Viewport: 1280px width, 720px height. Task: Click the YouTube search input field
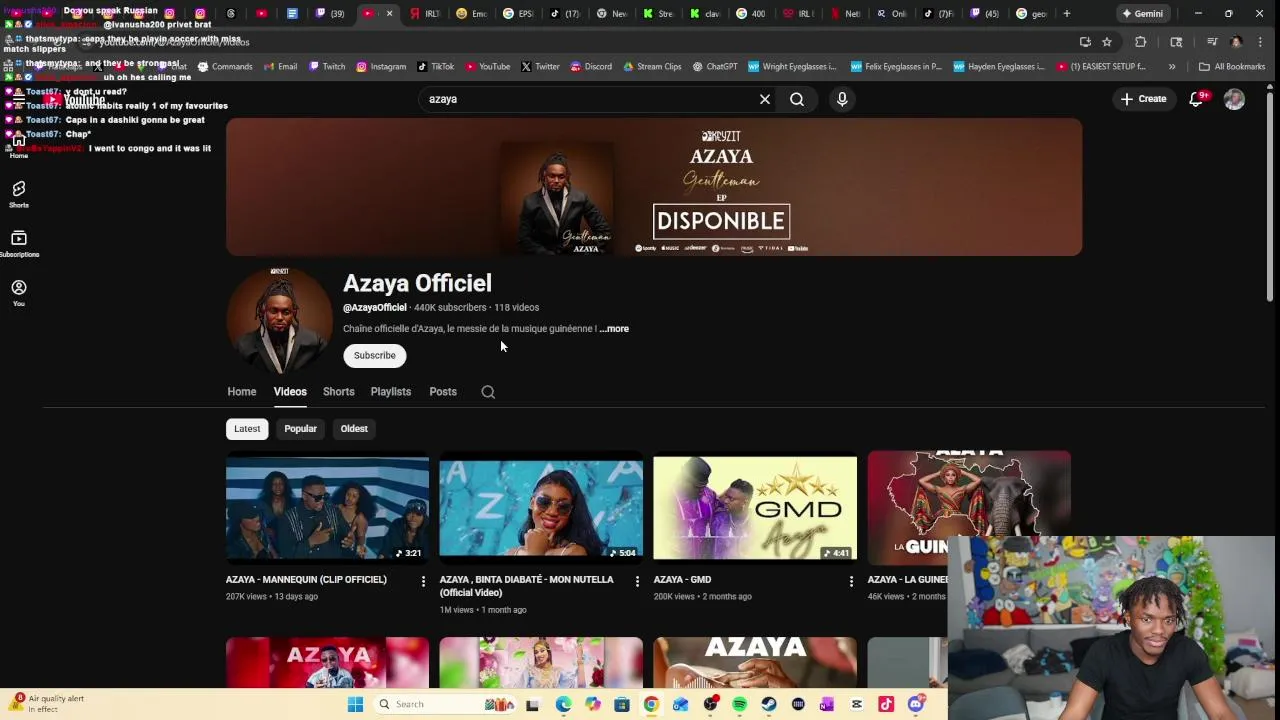(x=588, y=99)
